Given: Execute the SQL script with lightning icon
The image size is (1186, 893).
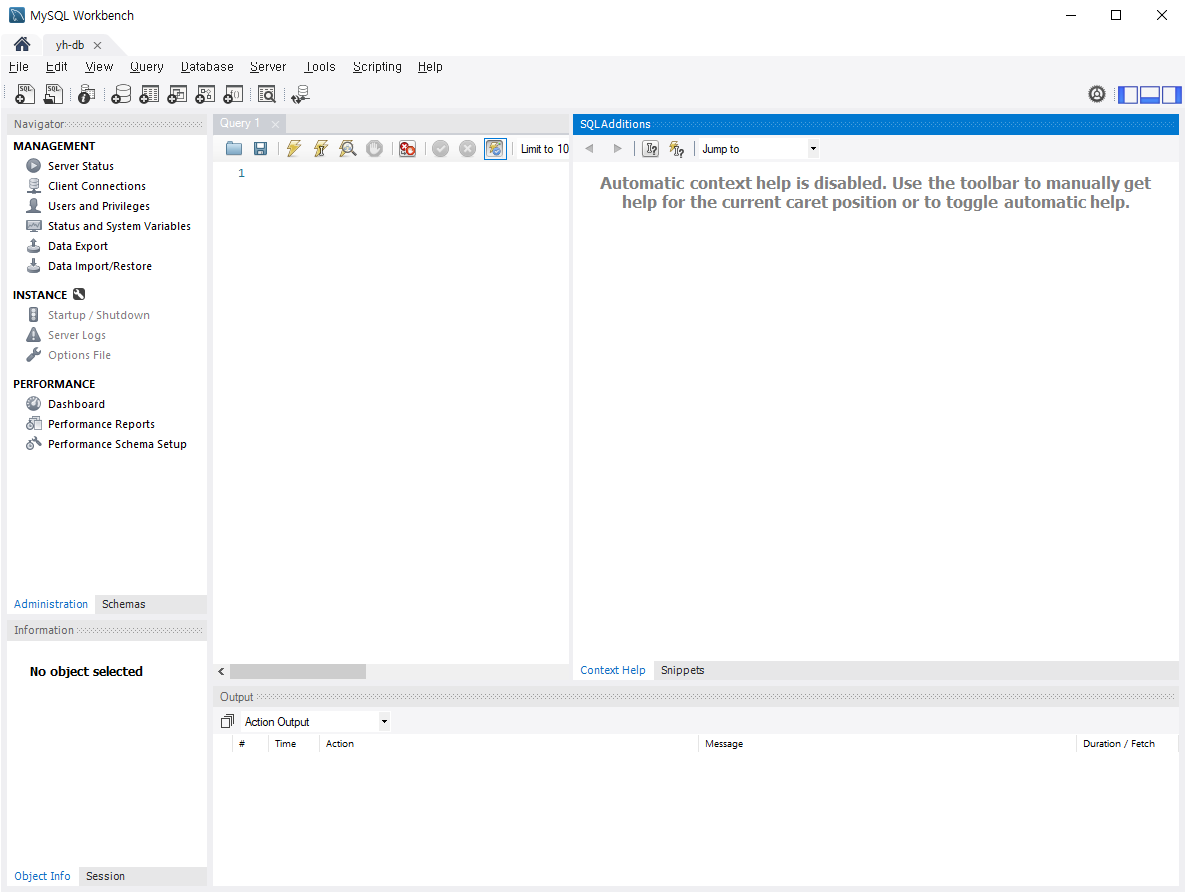Looking at the screenshot, I should click(x=293, y=149).
